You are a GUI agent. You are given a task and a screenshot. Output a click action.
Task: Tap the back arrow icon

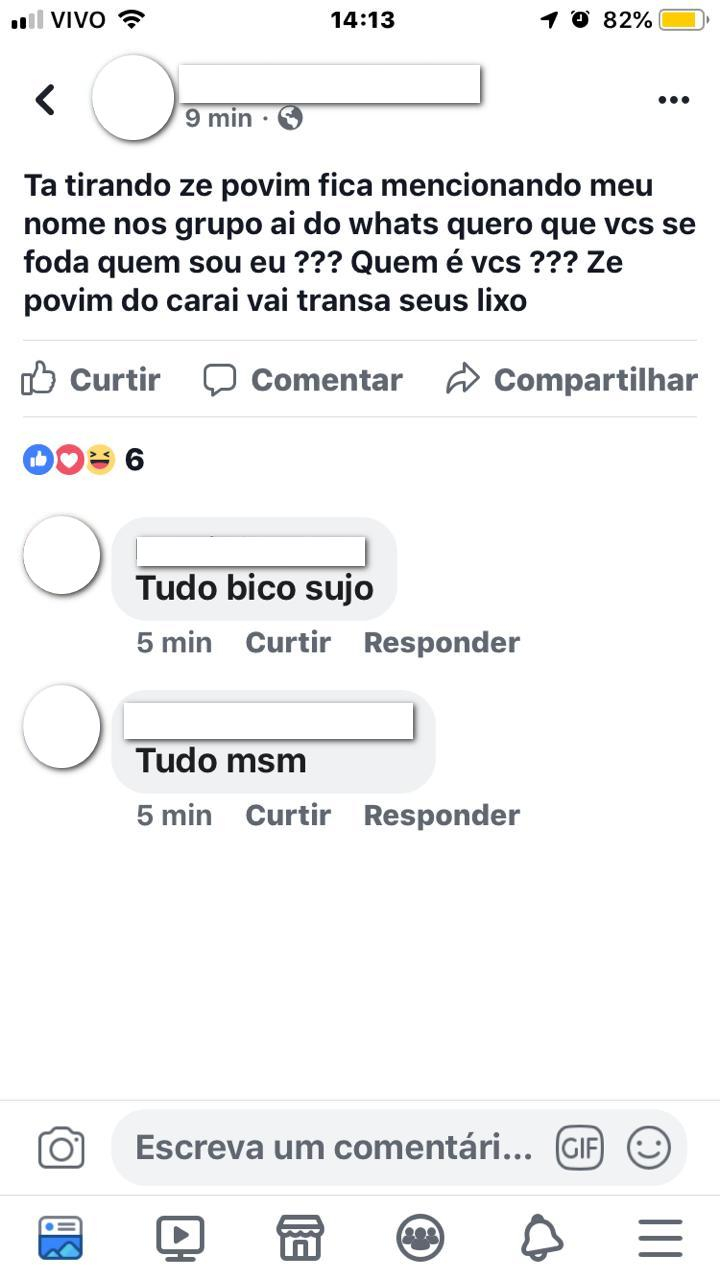(45, 99)
